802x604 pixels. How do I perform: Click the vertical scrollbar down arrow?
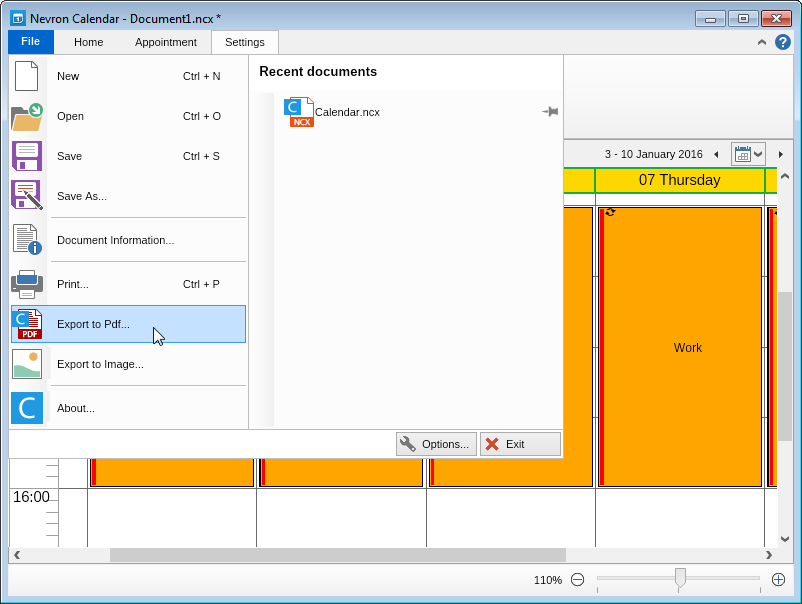click(x=785, y=539)
